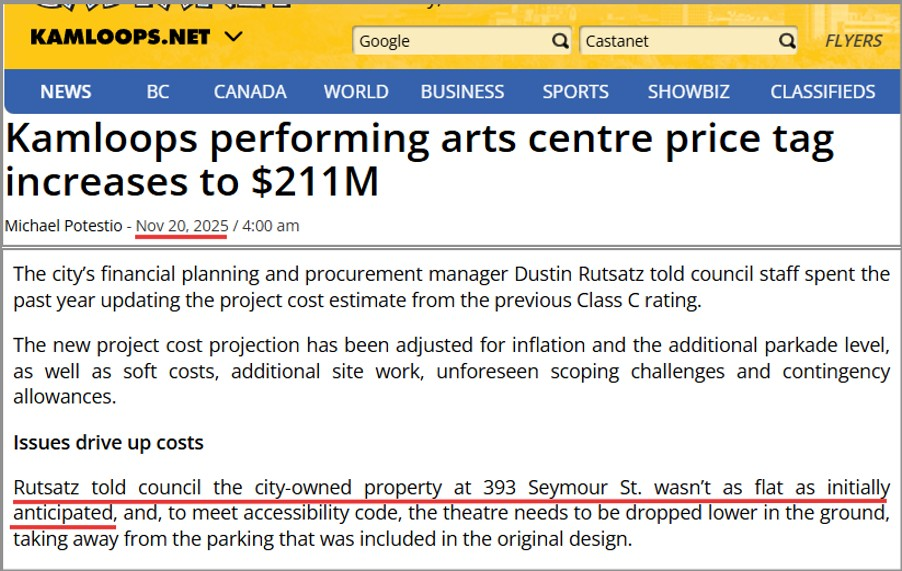Expand the KAMLOOPS.NET city dropdown chevron
902x571 pixels.
point(233,37)
